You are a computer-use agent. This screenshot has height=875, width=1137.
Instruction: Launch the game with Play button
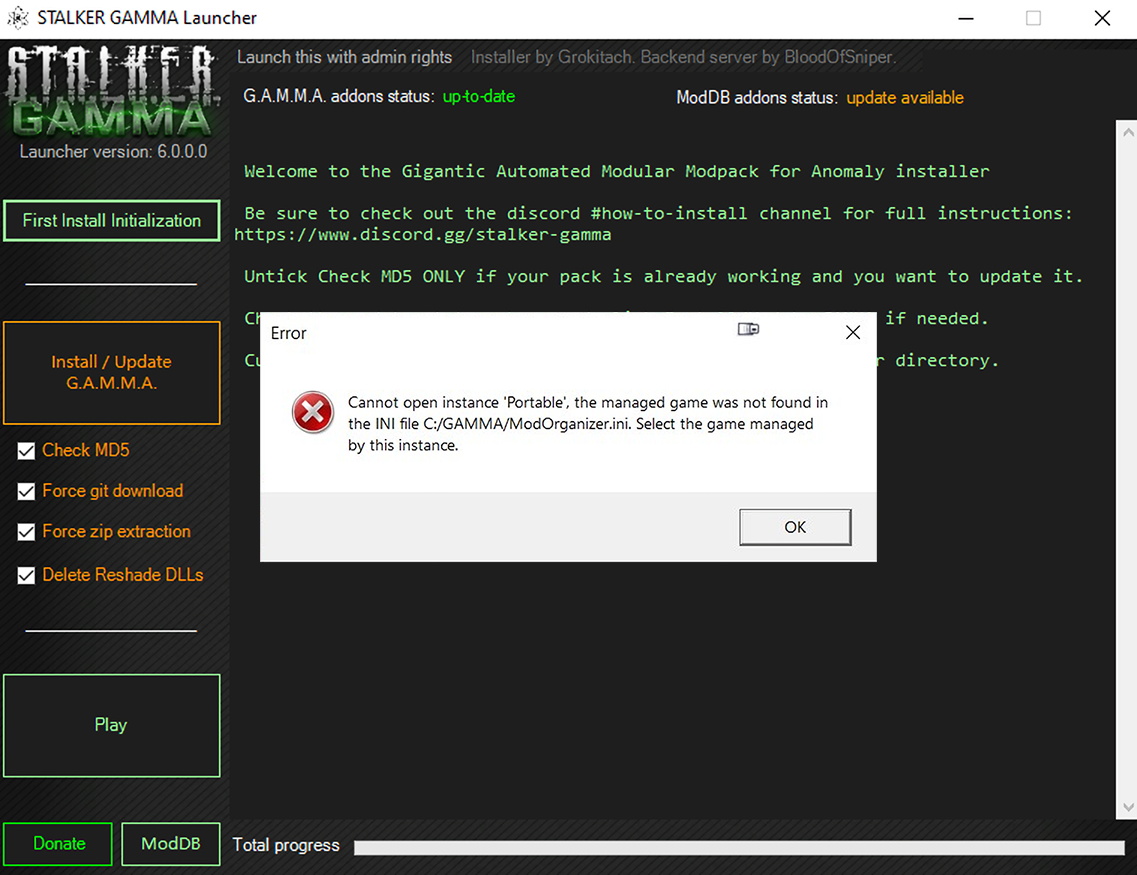point(112,726)
